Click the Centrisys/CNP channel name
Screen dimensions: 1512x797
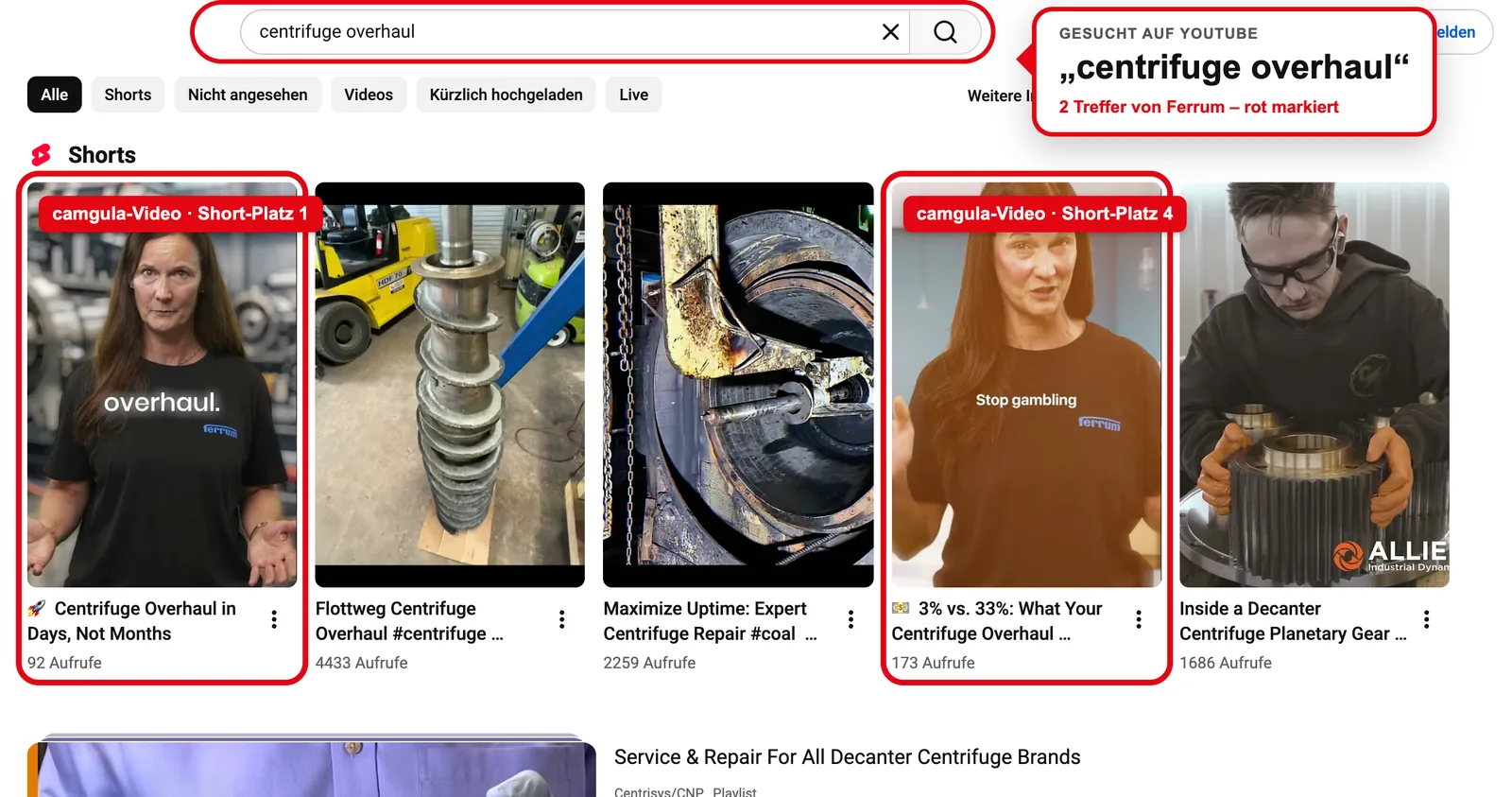coord(659,791)
